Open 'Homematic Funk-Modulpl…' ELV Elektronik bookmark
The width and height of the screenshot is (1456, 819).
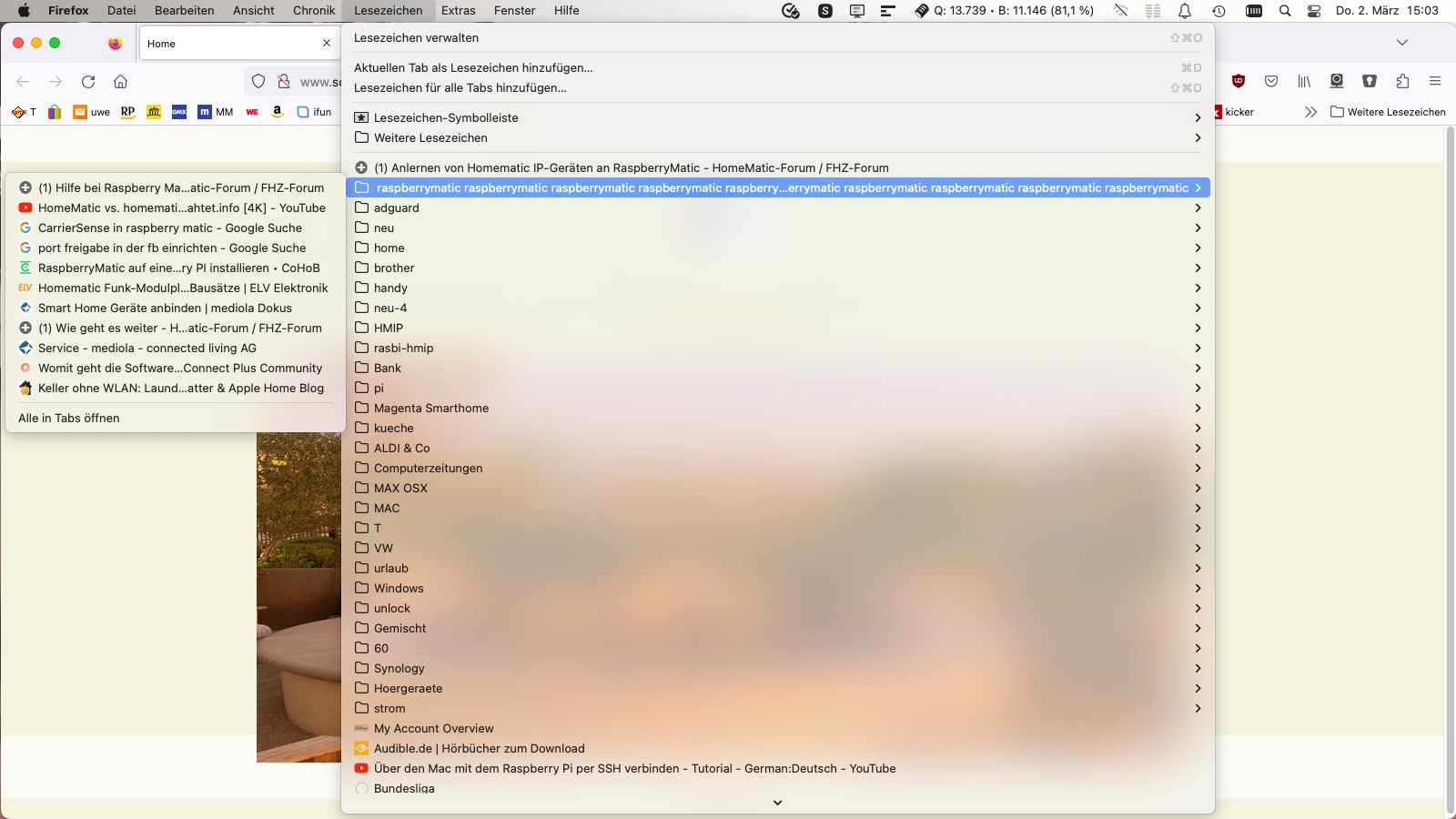pyautogui.click(x=176, y=288)
